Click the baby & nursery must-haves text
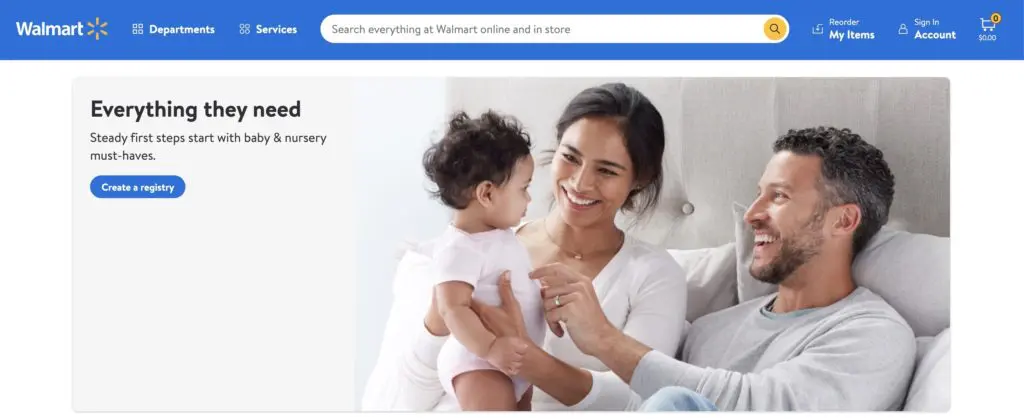Screen dimensions: 1024x419 coord(207,147)
